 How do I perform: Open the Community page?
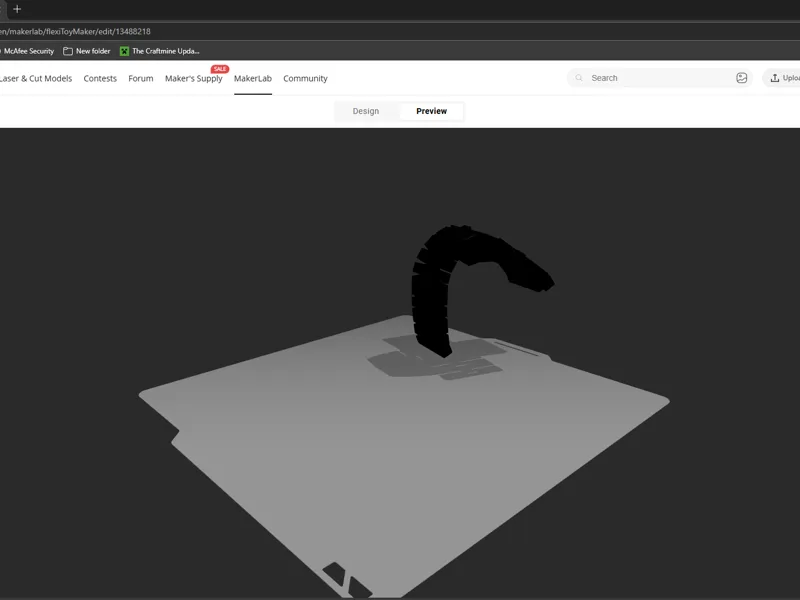tap(306, 79)
